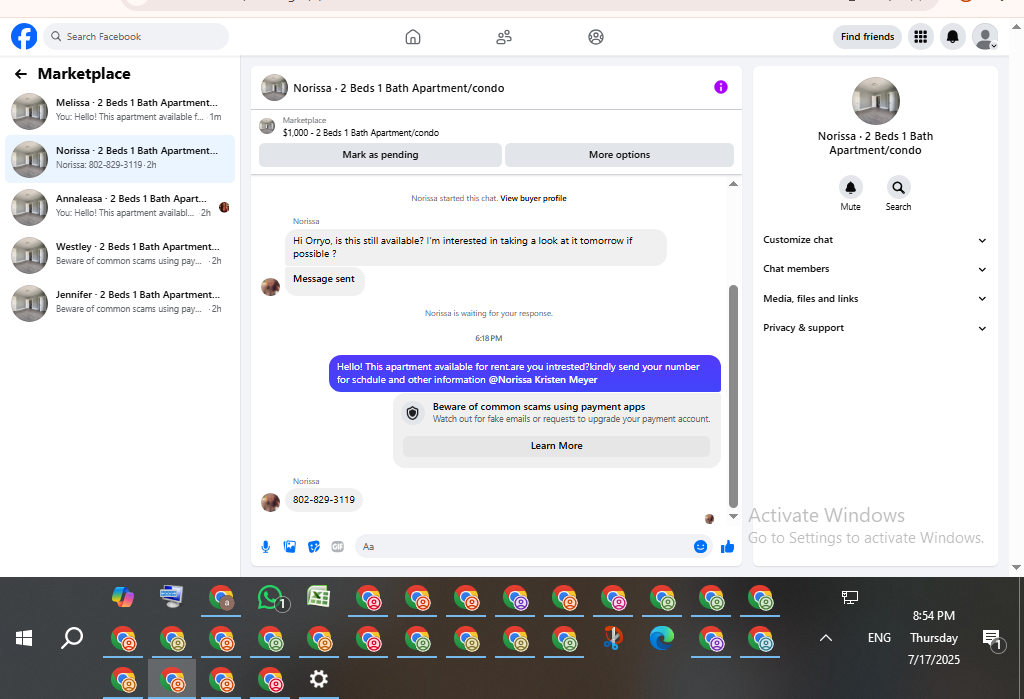Open Windows Settings gear in taskbar

coord(319,679)
